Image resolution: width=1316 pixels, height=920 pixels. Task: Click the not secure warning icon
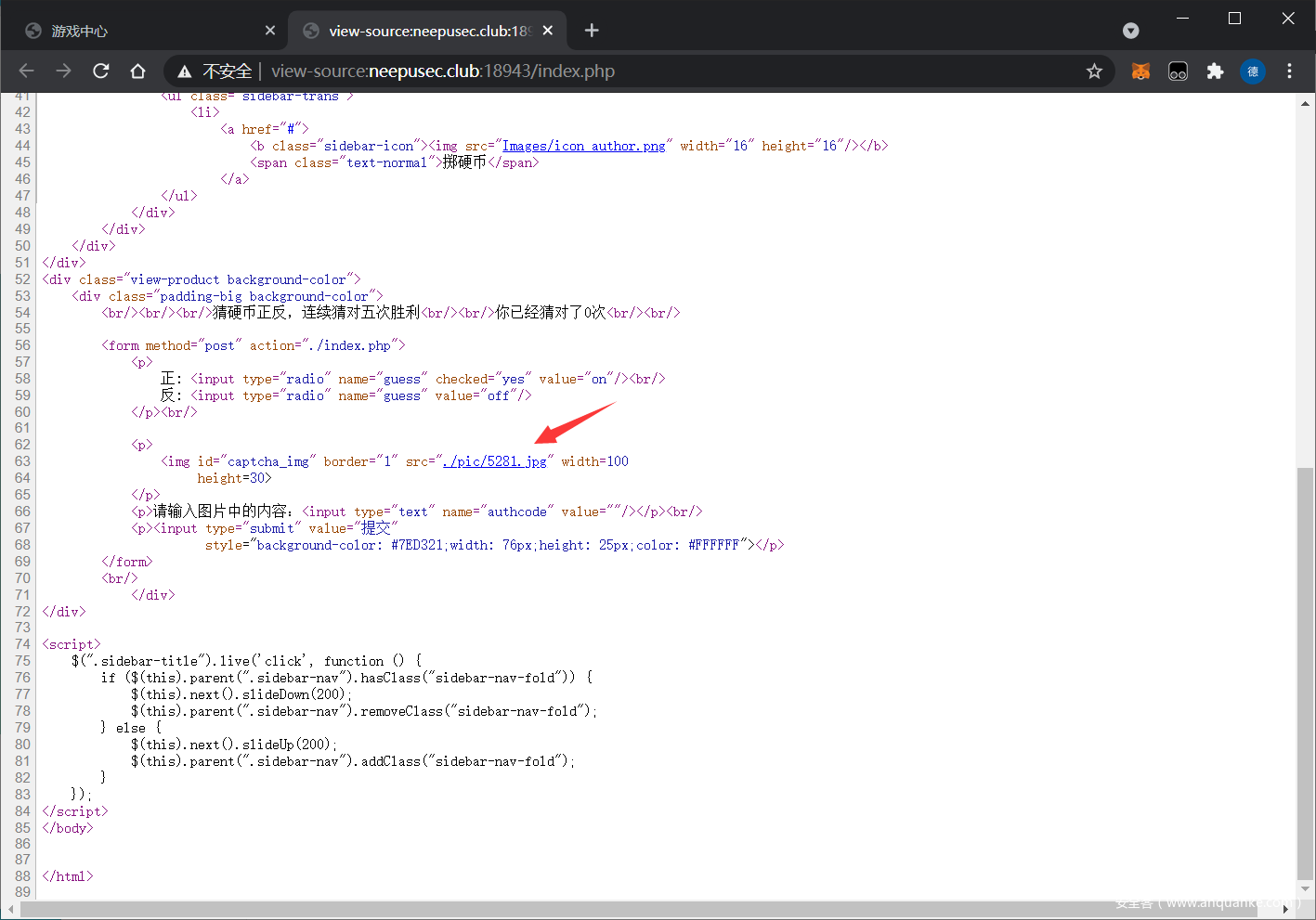185,71
